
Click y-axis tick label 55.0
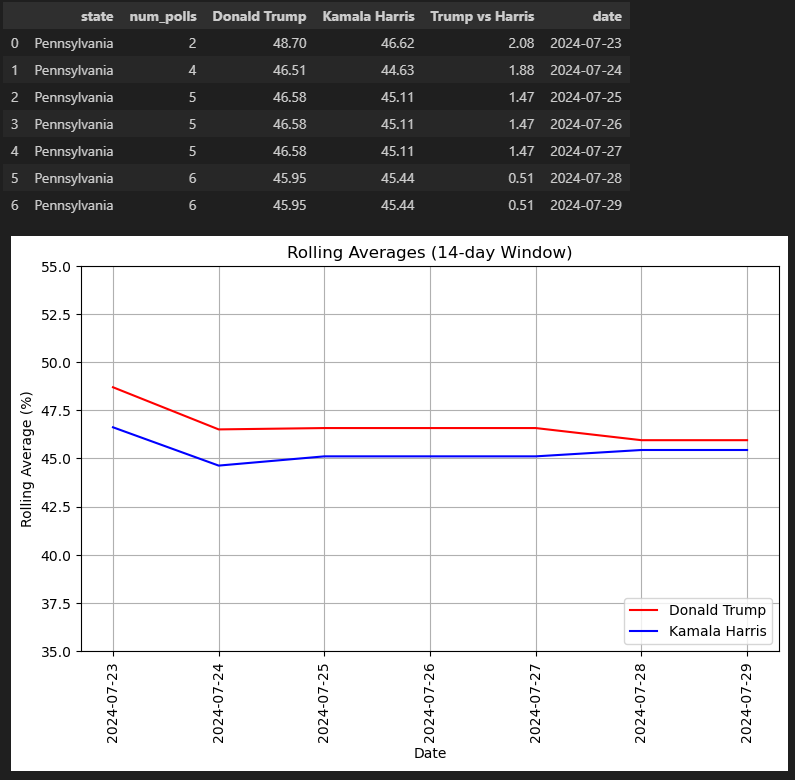click(x=56, y=267)
